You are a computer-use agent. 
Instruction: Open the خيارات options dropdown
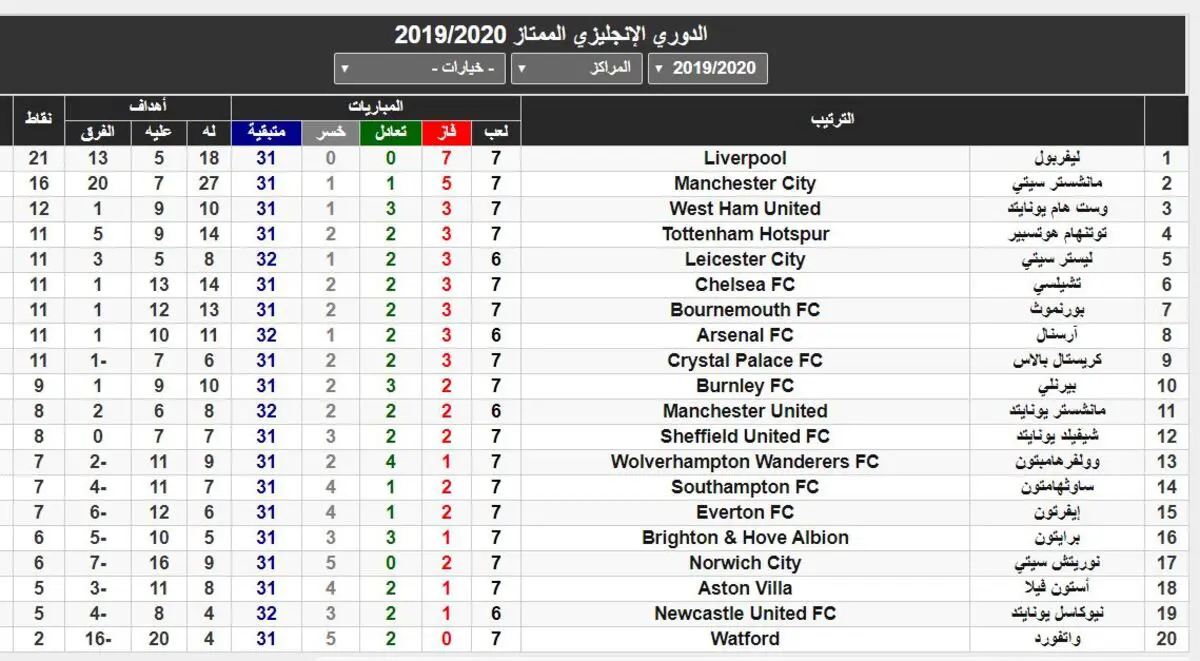(x=421, y=68)
